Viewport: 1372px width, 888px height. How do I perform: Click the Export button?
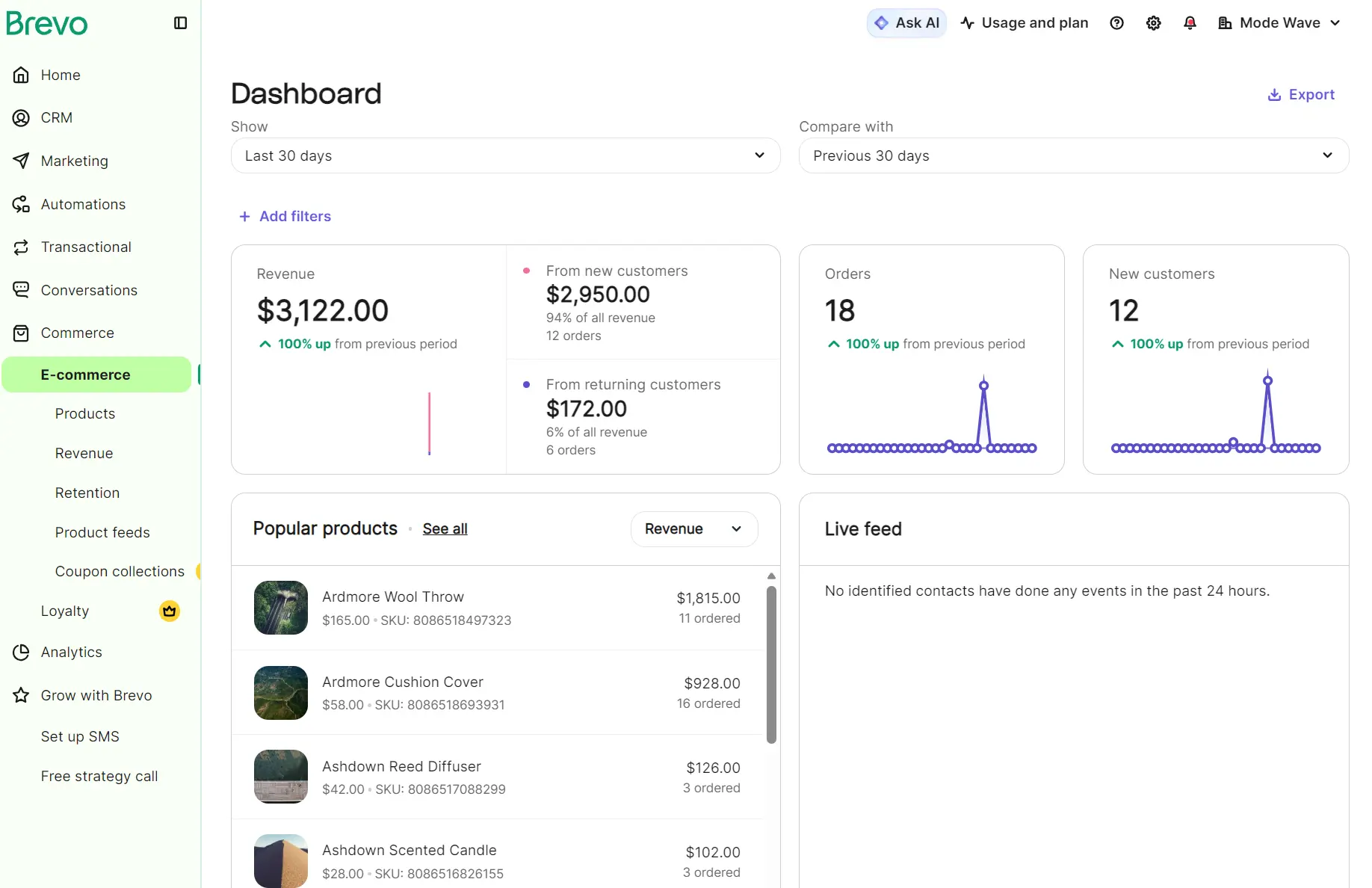coord(1301,95)
